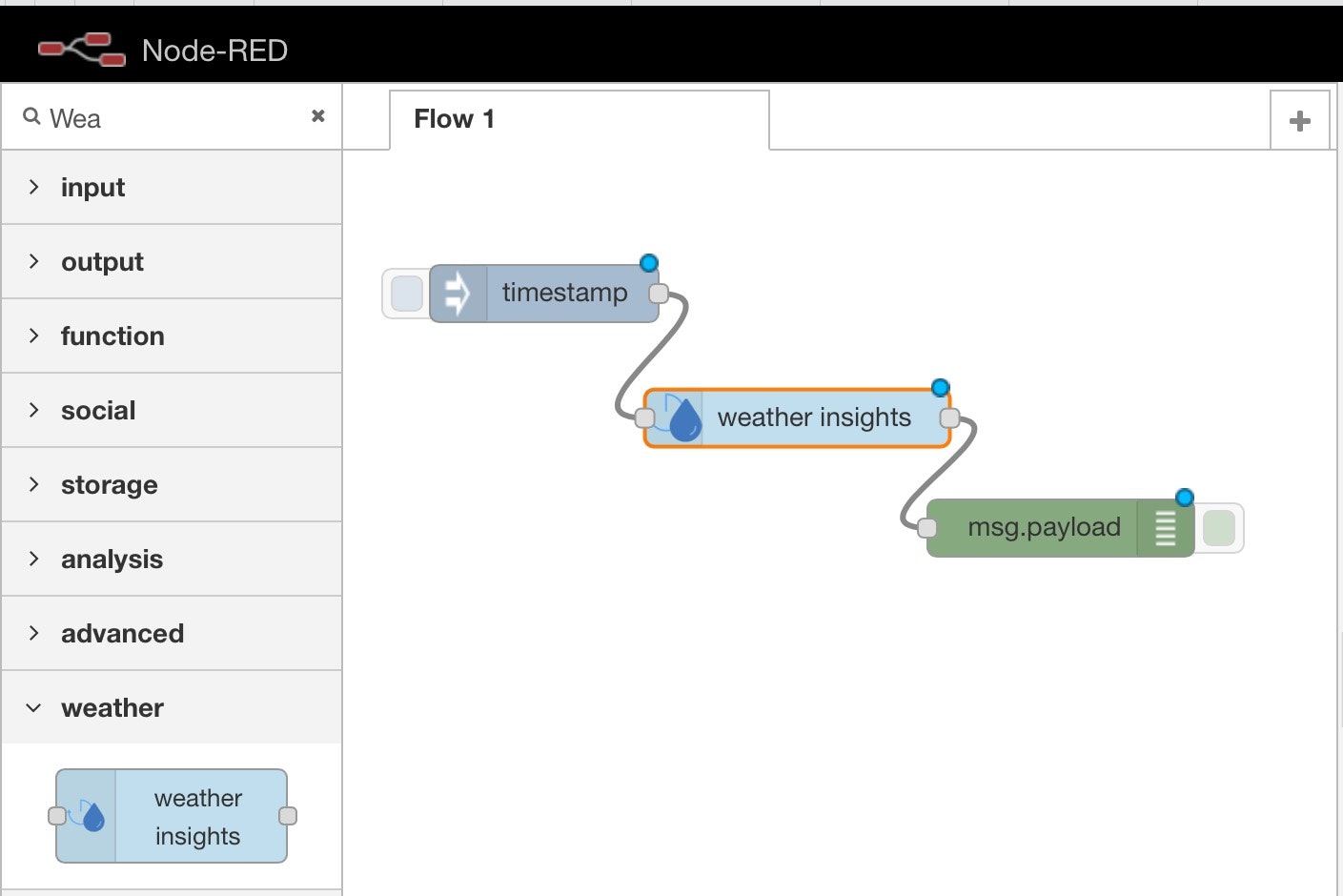Switch to the Flow 1 tab

580,120
